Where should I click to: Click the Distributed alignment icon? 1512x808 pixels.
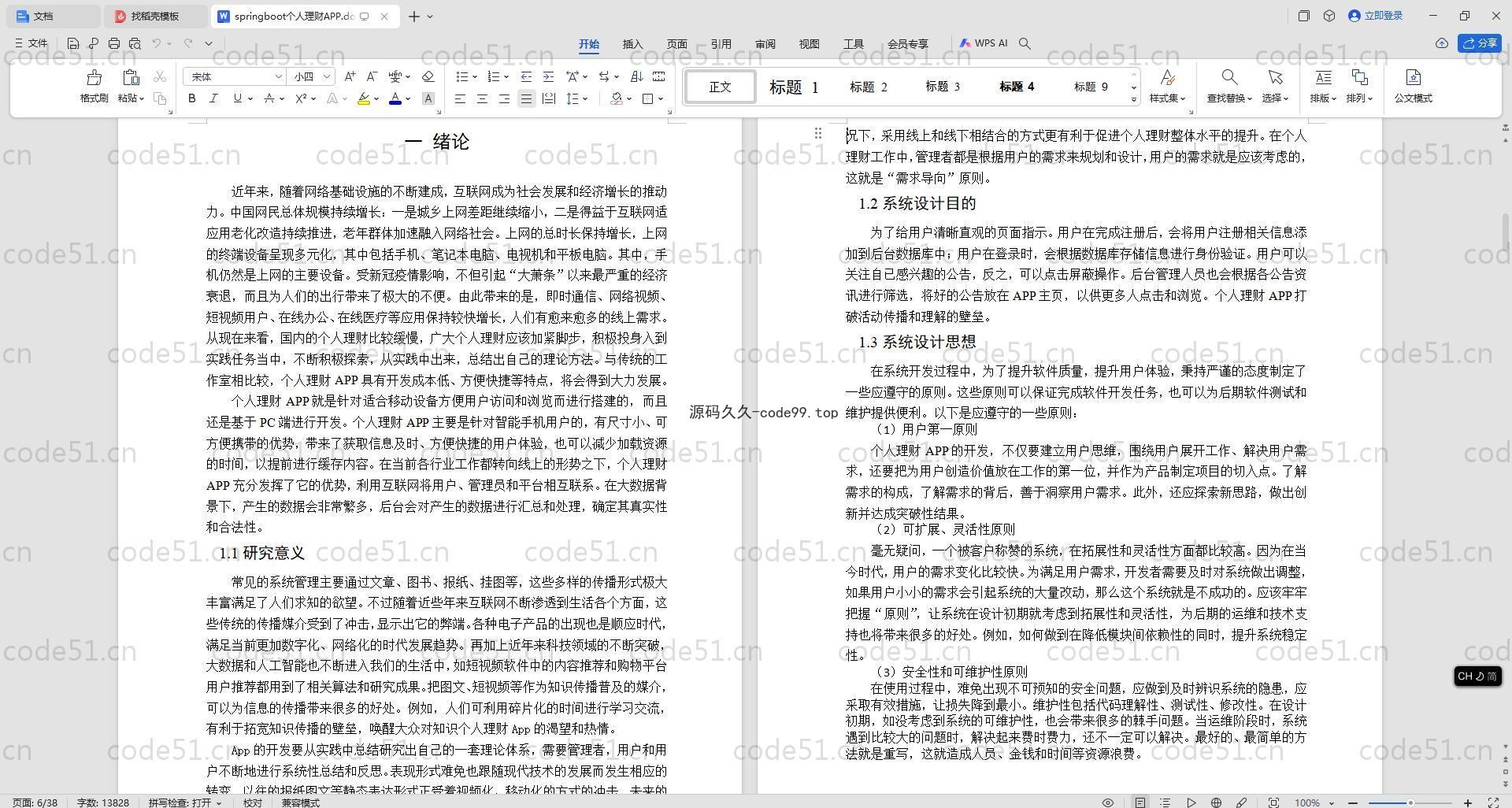tap(548, 98)
